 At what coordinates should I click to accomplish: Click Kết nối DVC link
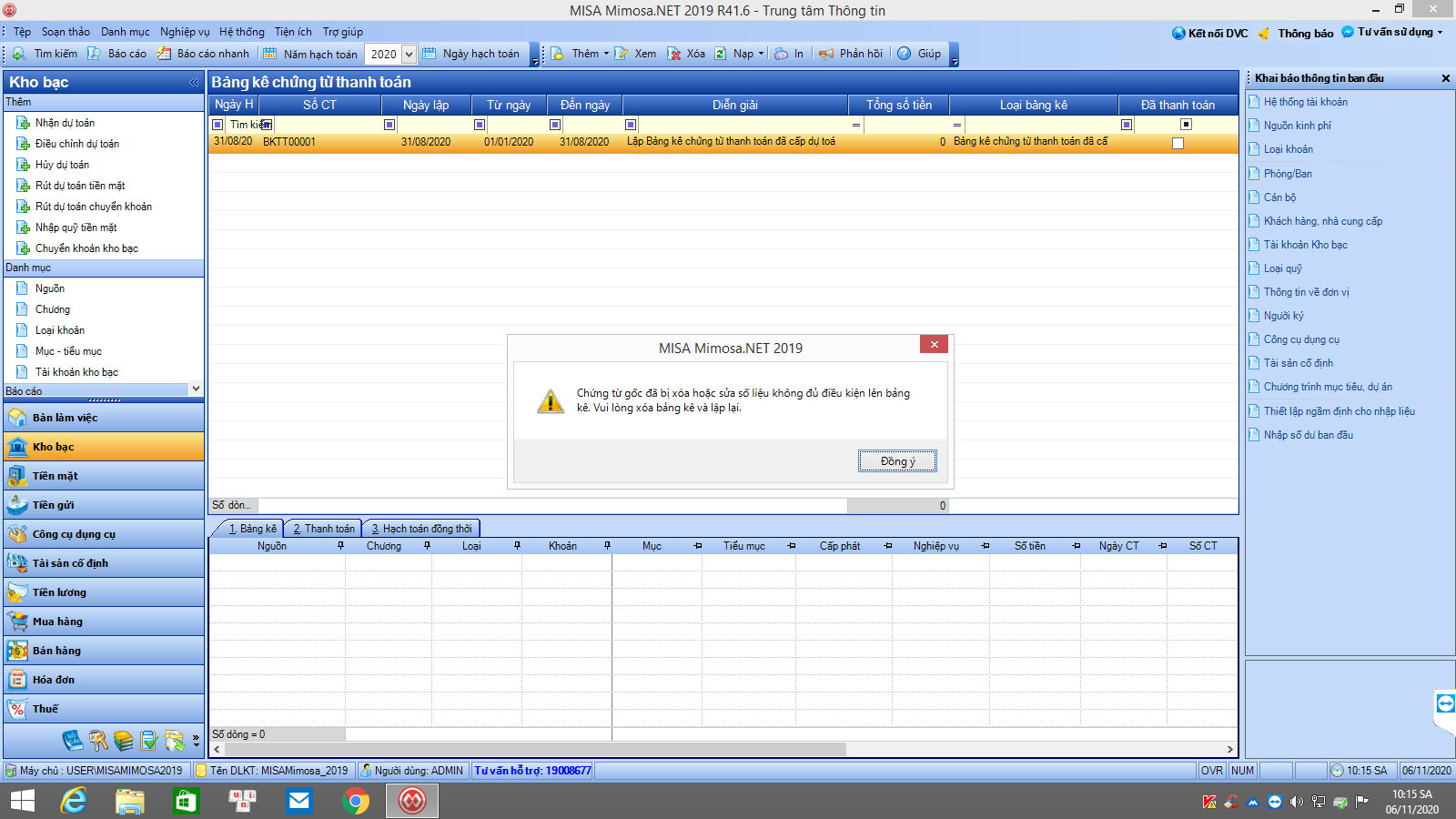pos(1210,33)
